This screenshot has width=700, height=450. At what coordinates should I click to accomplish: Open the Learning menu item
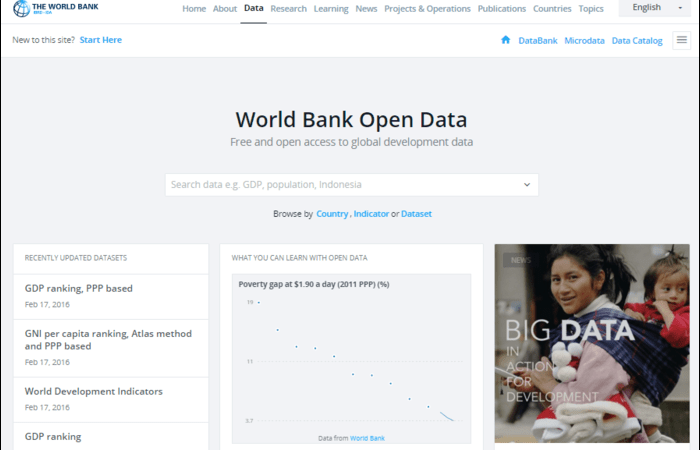click(331, 8)
